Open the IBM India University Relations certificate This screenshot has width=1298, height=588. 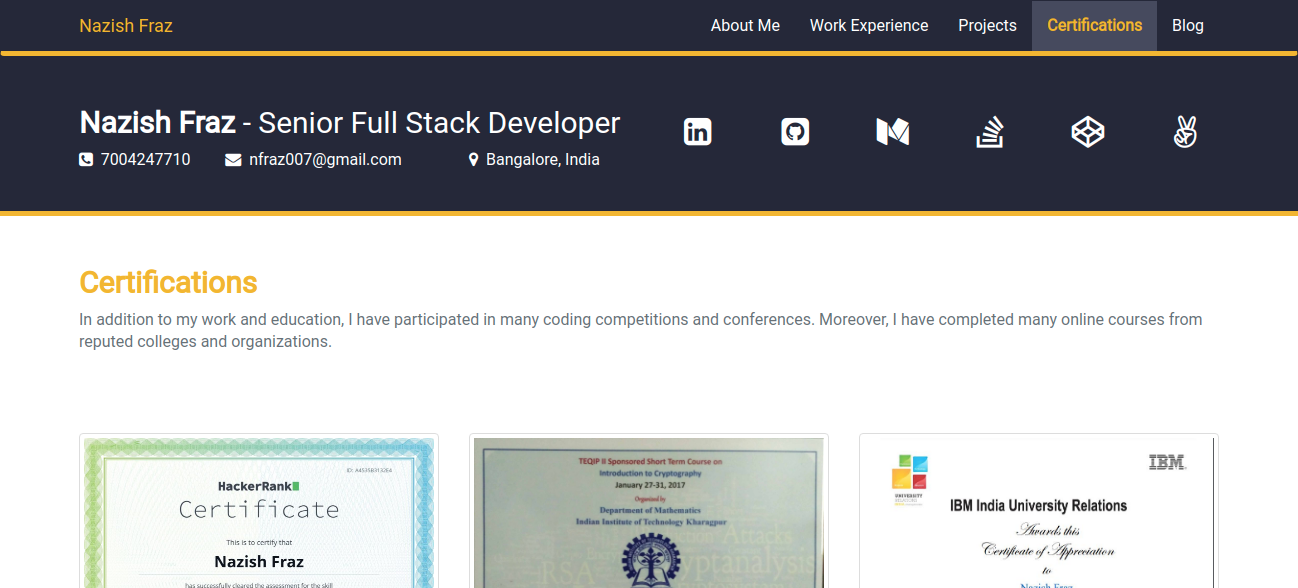pos(1038,511)
